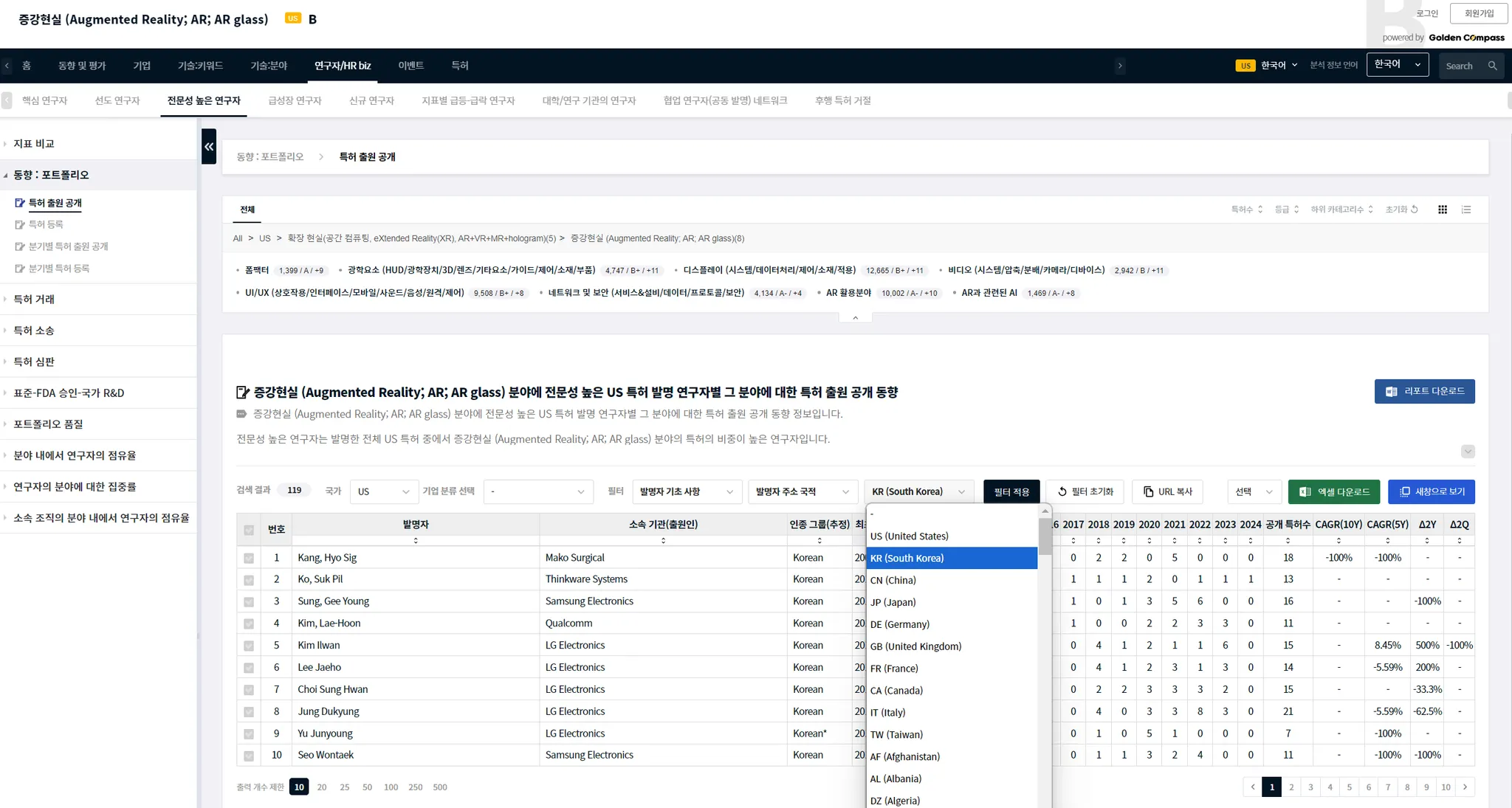Check the row for Kim Ilwan

pyautogui.click(x=249, y=646)
